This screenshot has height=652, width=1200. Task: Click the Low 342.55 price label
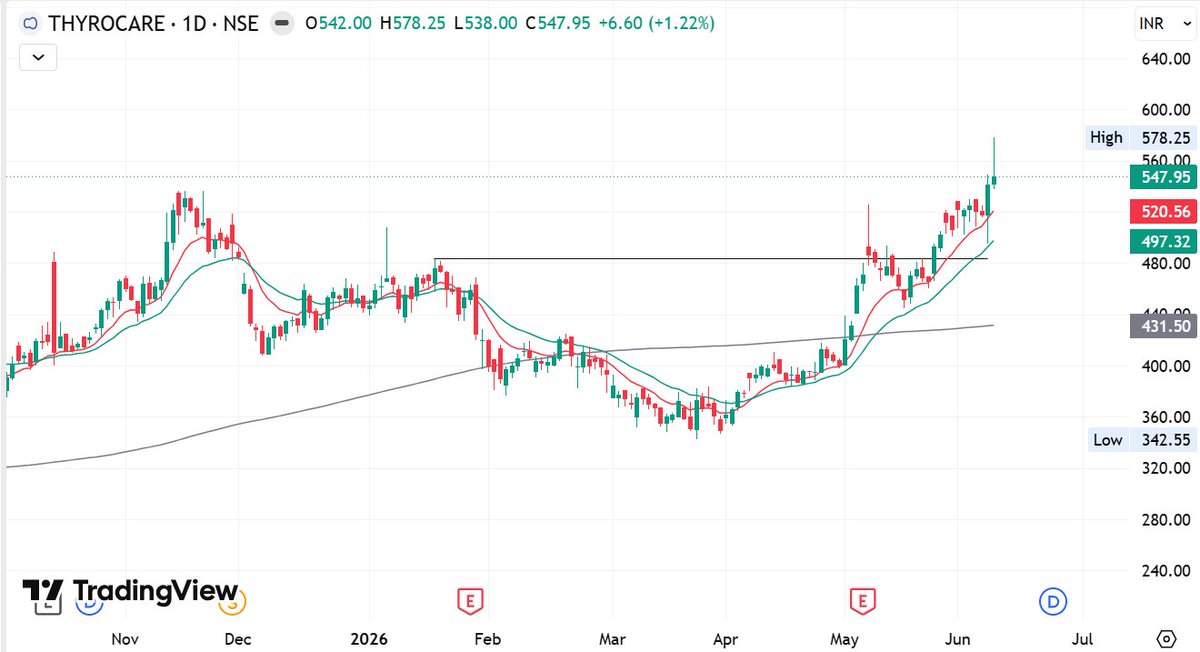(x=1141, y=440)
